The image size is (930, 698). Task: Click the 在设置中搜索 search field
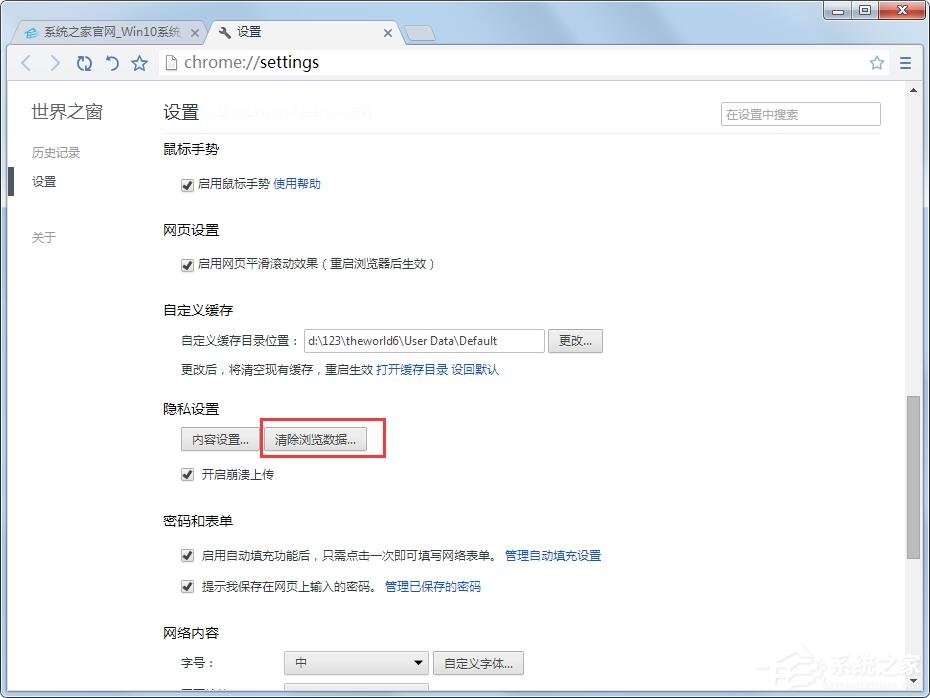(799, 114)
